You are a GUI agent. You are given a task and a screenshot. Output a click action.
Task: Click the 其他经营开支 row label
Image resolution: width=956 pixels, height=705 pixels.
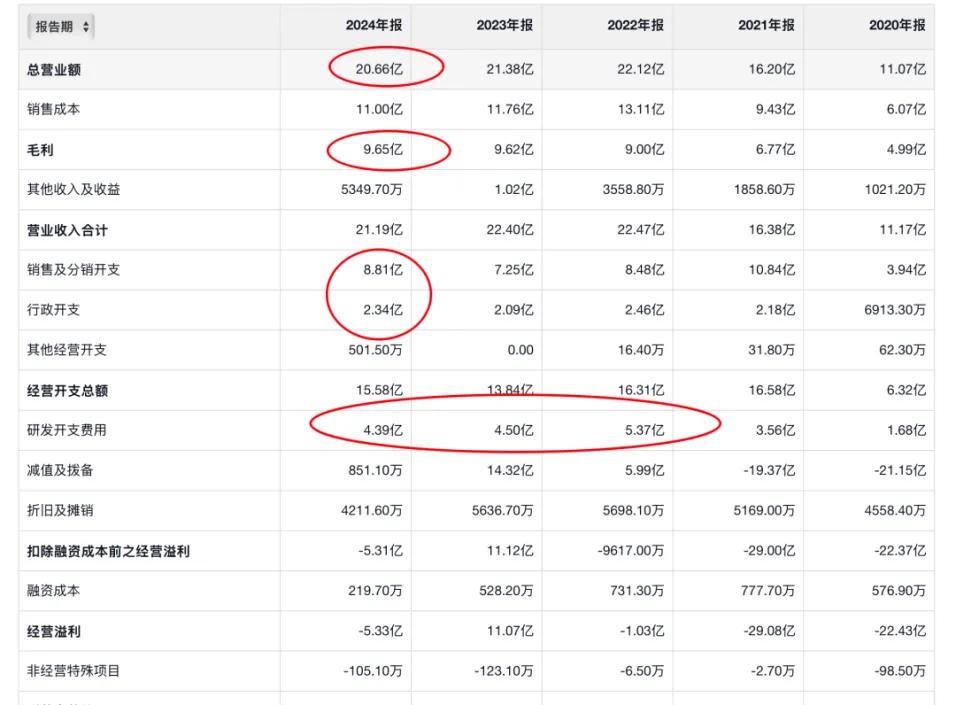[x=67, y=350]
